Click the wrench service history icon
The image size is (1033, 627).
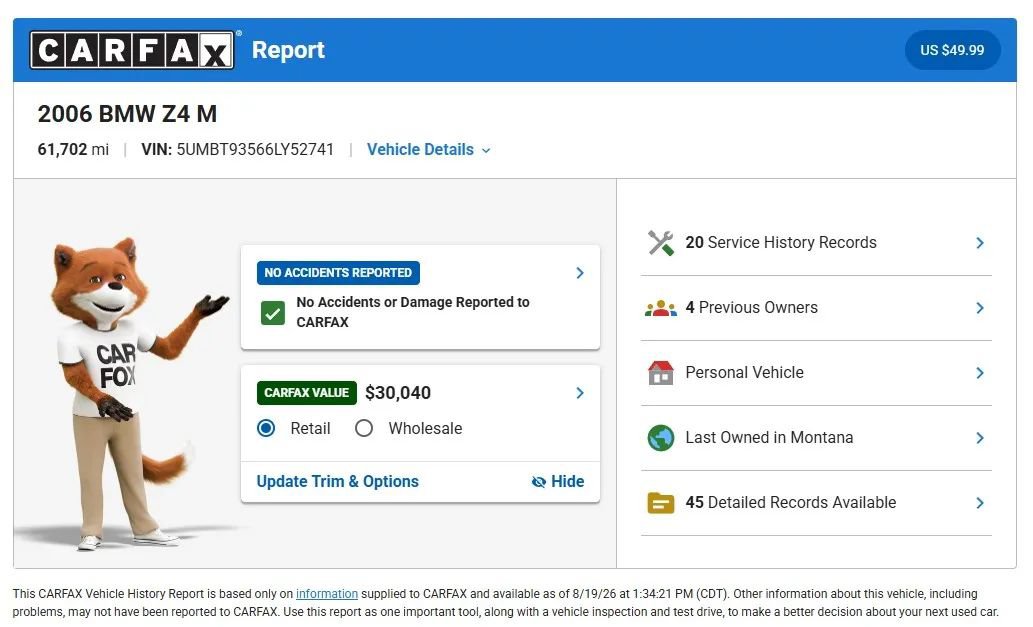[x=661, y=243]
